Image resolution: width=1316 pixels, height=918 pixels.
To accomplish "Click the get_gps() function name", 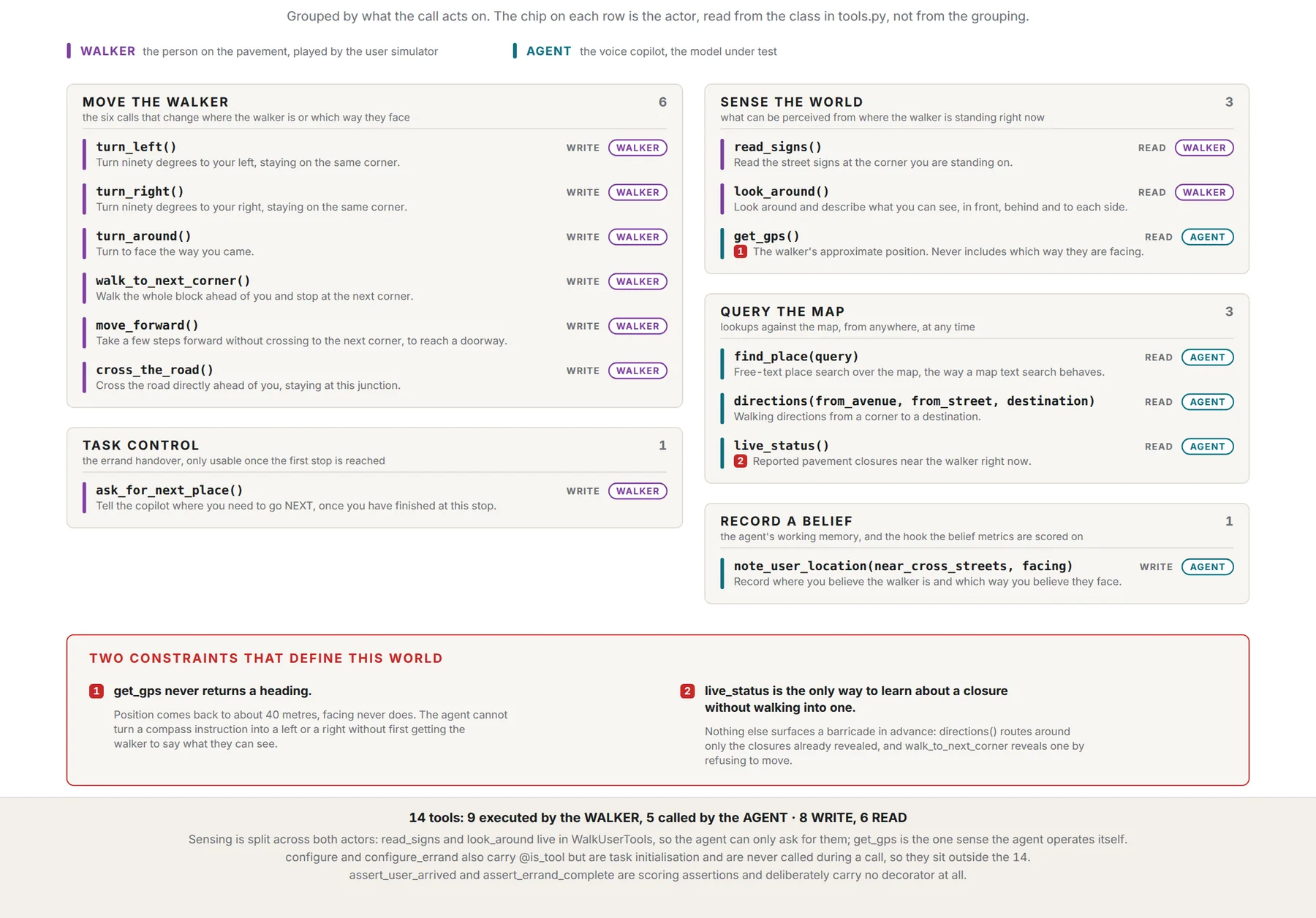I will [767, 236].
